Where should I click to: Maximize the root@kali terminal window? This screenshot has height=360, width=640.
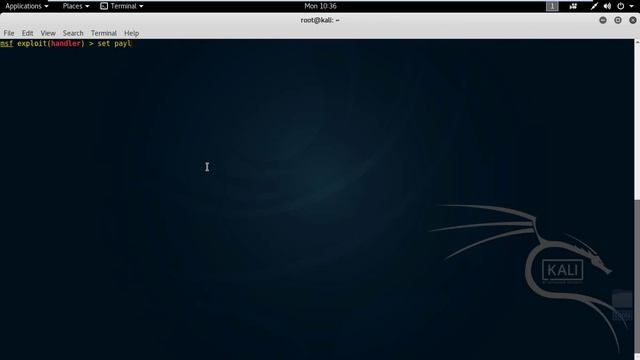coord(618,20)
